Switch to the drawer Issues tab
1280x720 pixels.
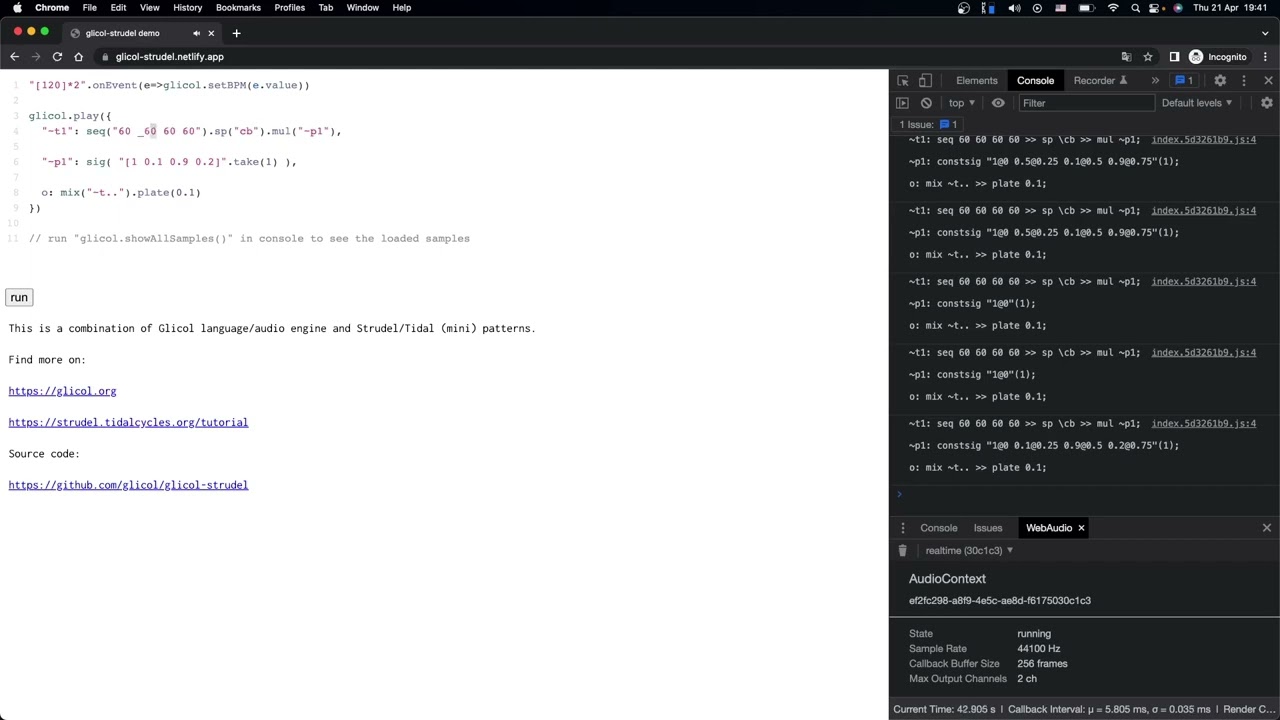coord(987,528)
